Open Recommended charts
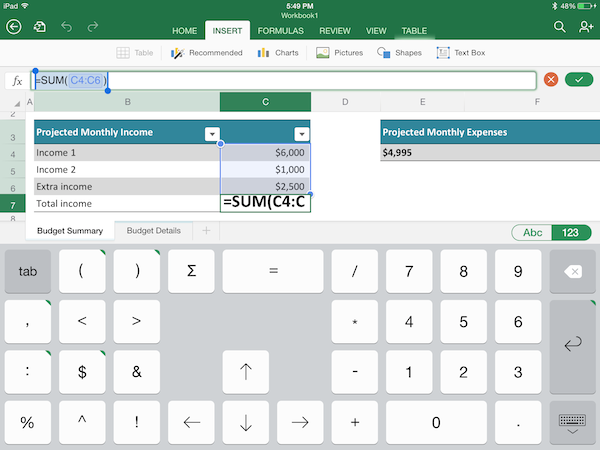 click(x=207, y=53)
